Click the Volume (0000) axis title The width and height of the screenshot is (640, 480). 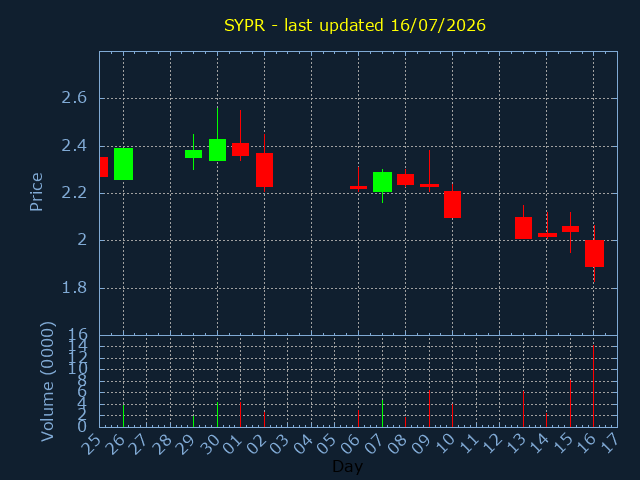(x=47, y=382)
